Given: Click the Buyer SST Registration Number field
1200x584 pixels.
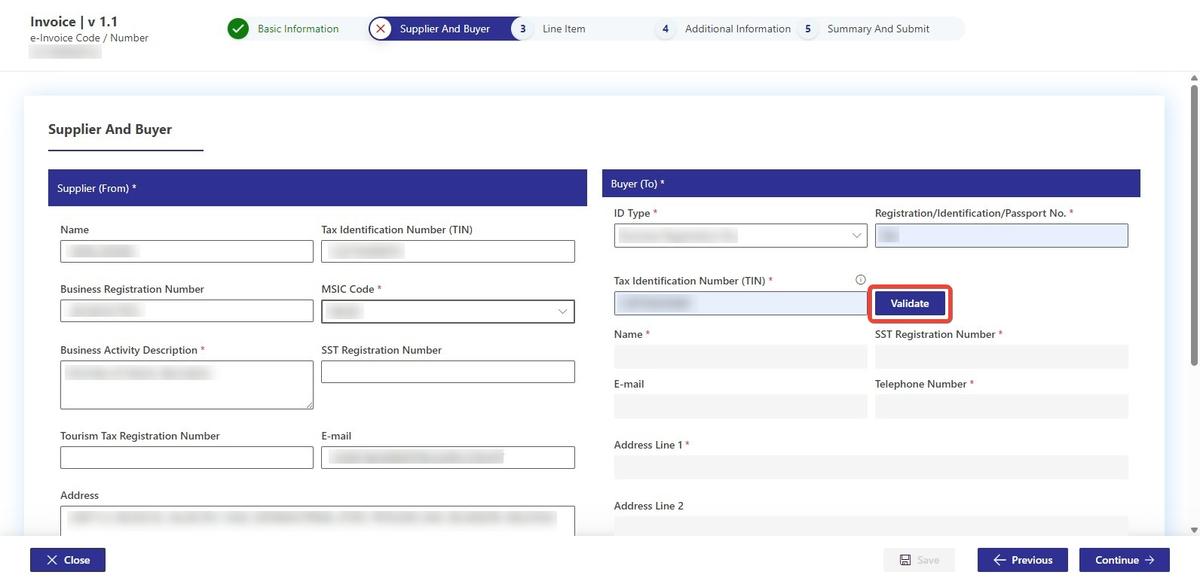Looking at the screenshot, I should click(x=1001, y=357).
